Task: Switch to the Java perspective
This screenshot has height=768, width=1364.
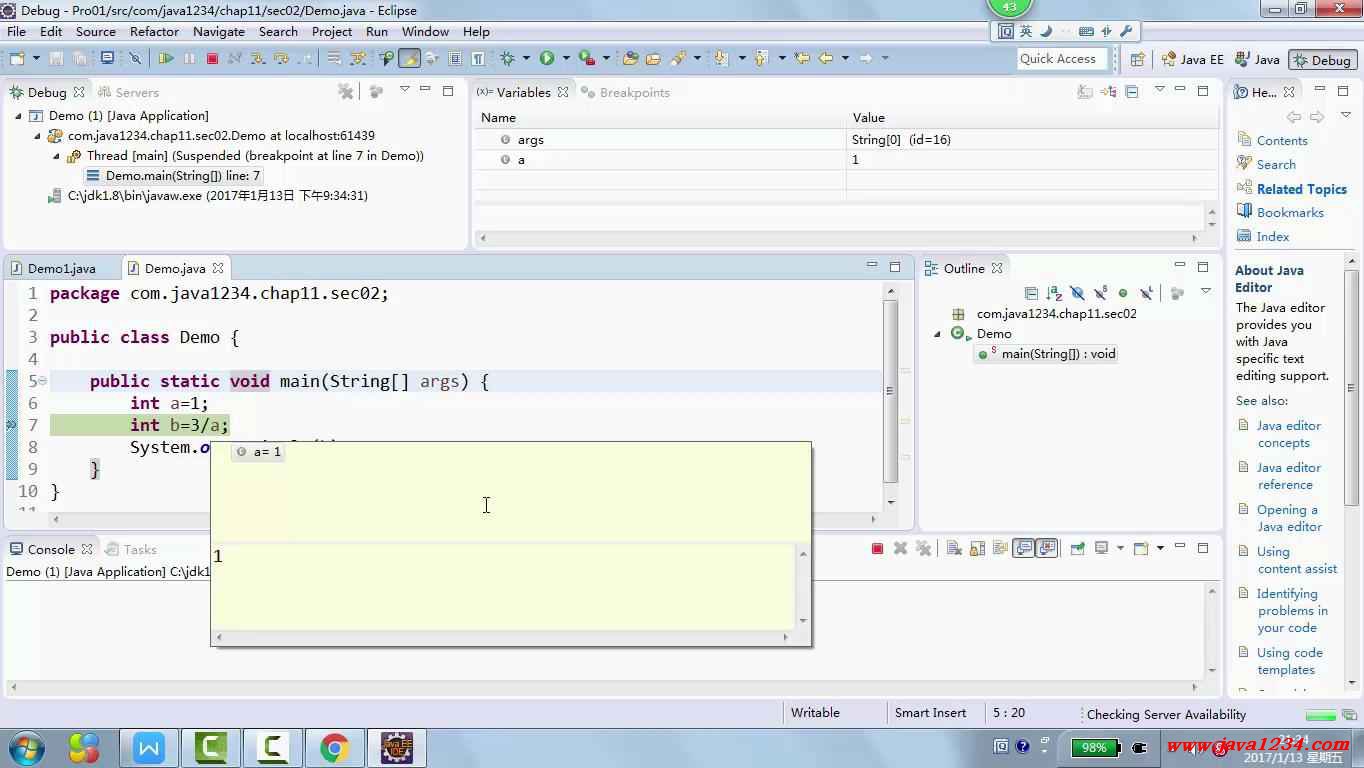Action: pos(1257,60)
